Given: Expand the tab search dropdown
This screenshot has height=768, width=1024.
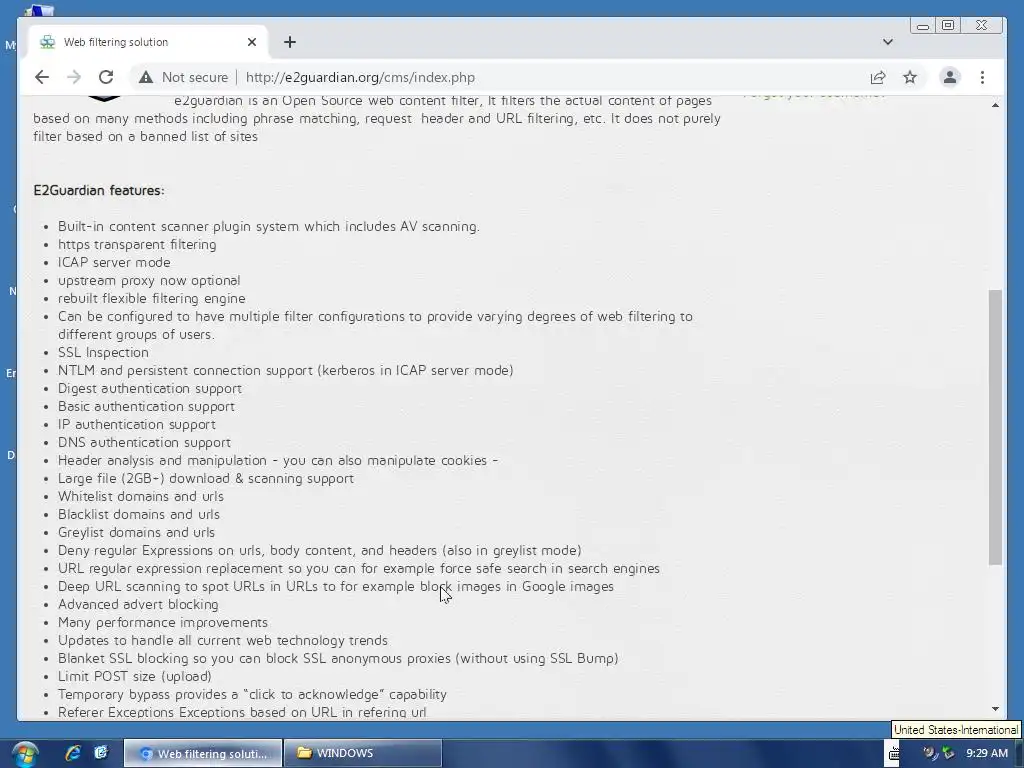Looking at the screenshot, I should (888, 42).
